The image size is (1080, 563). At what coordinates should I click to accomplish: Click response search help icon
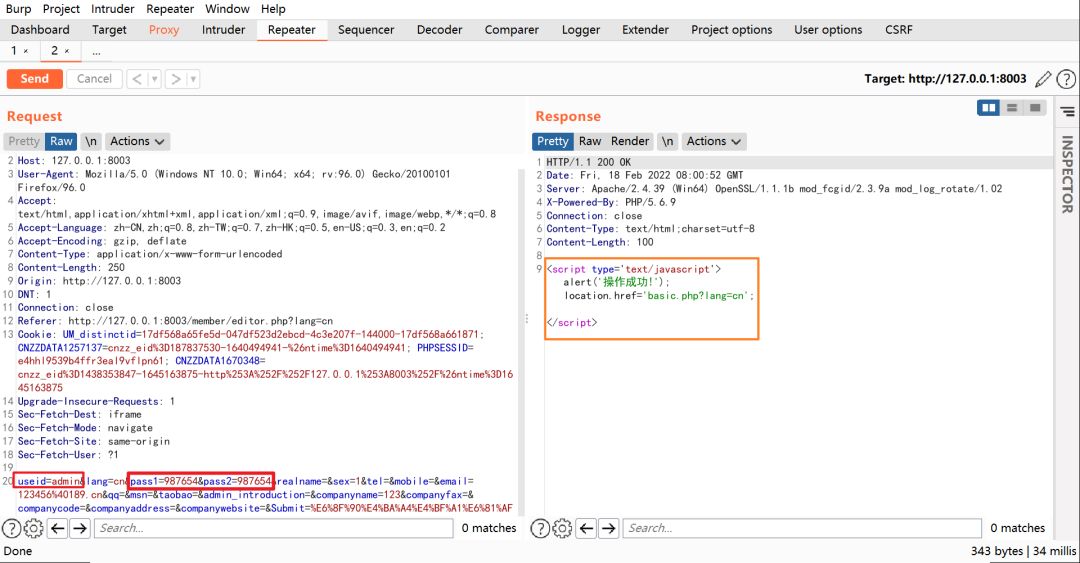540,529
